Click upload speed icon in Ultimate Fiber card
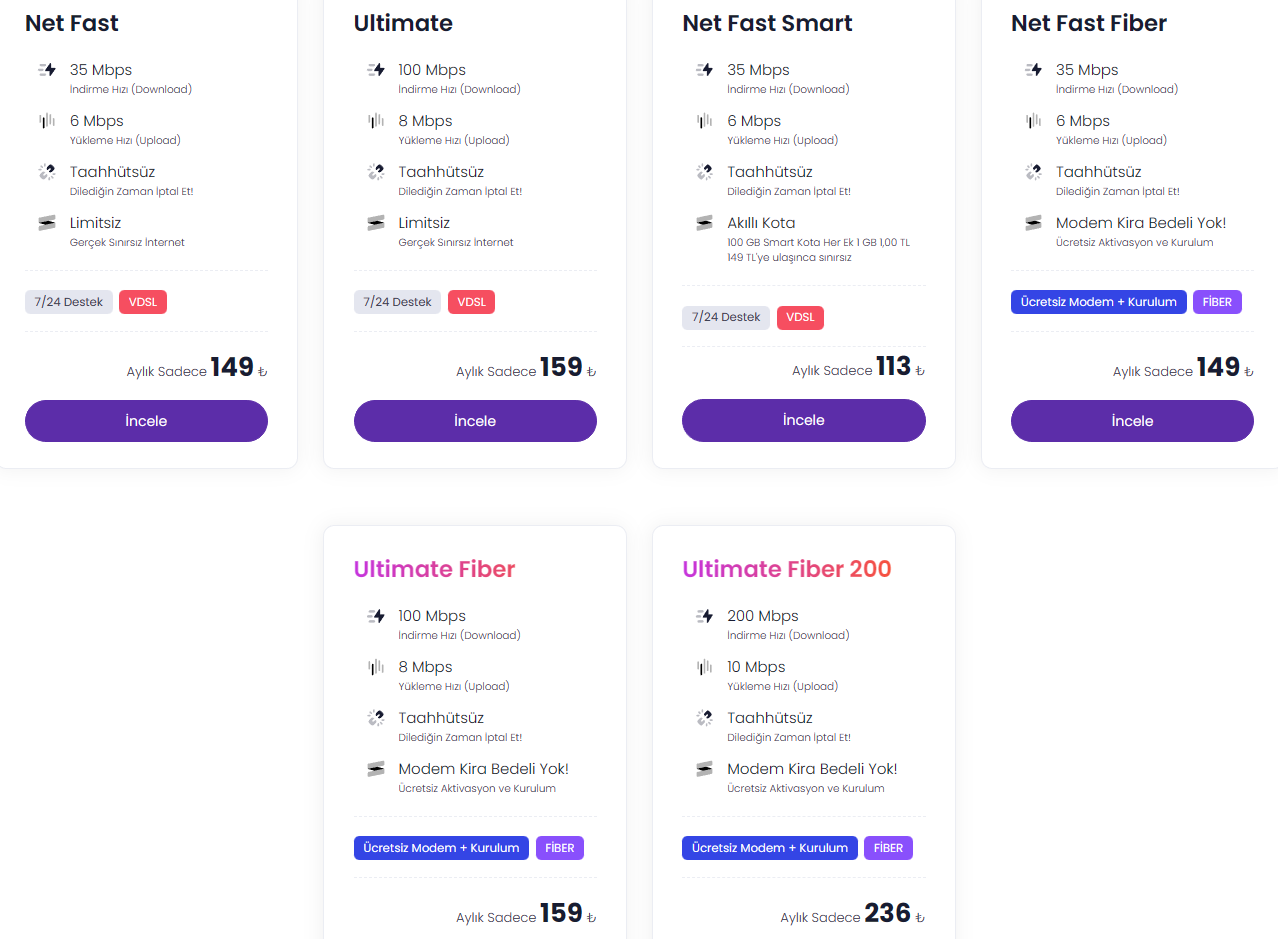This screenshot has width=1278, height=939. pos(376,667)
